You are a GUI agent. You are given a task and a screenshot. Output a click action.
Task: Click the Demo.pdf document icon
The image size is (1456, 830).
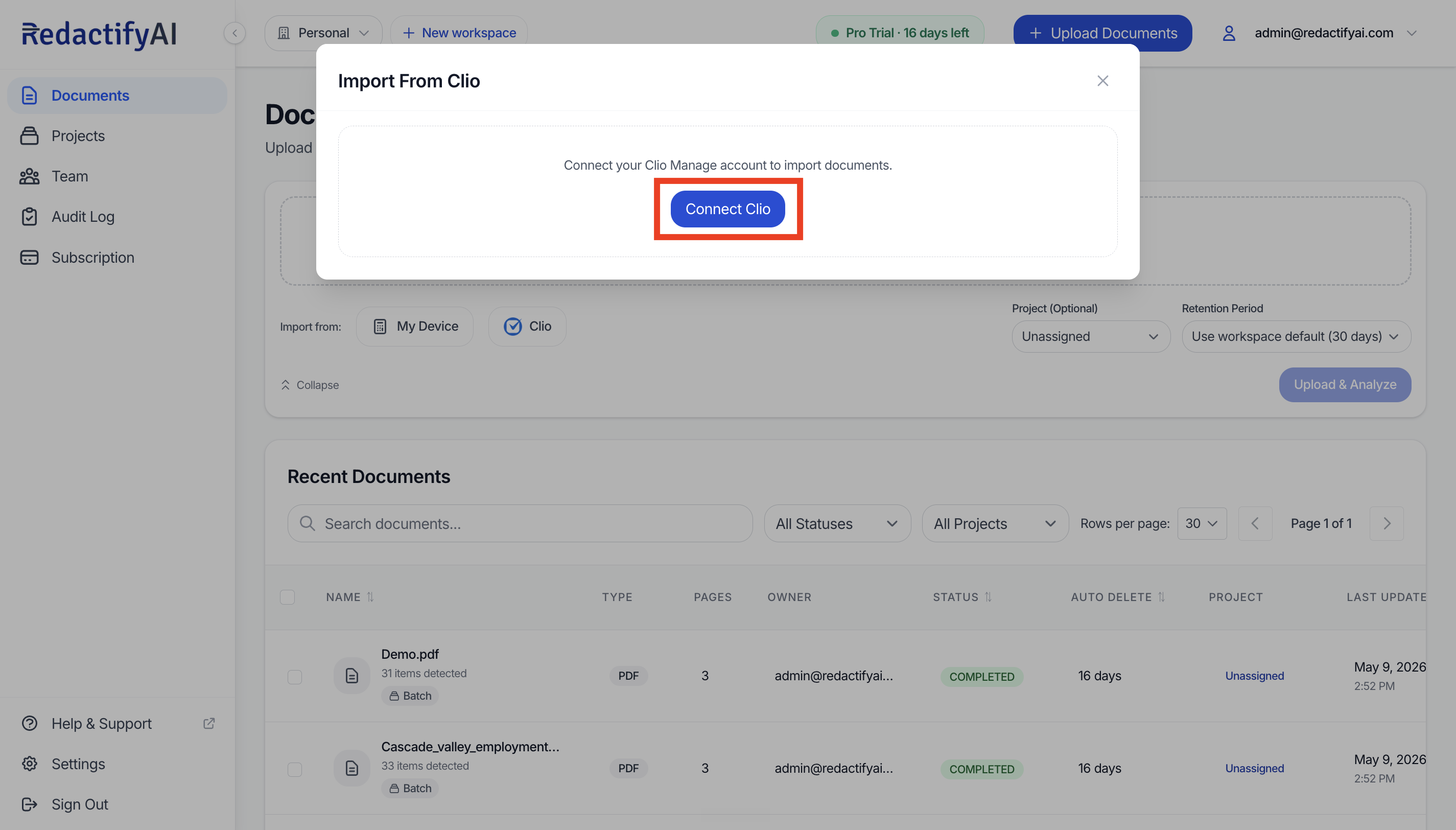(351, 676)
